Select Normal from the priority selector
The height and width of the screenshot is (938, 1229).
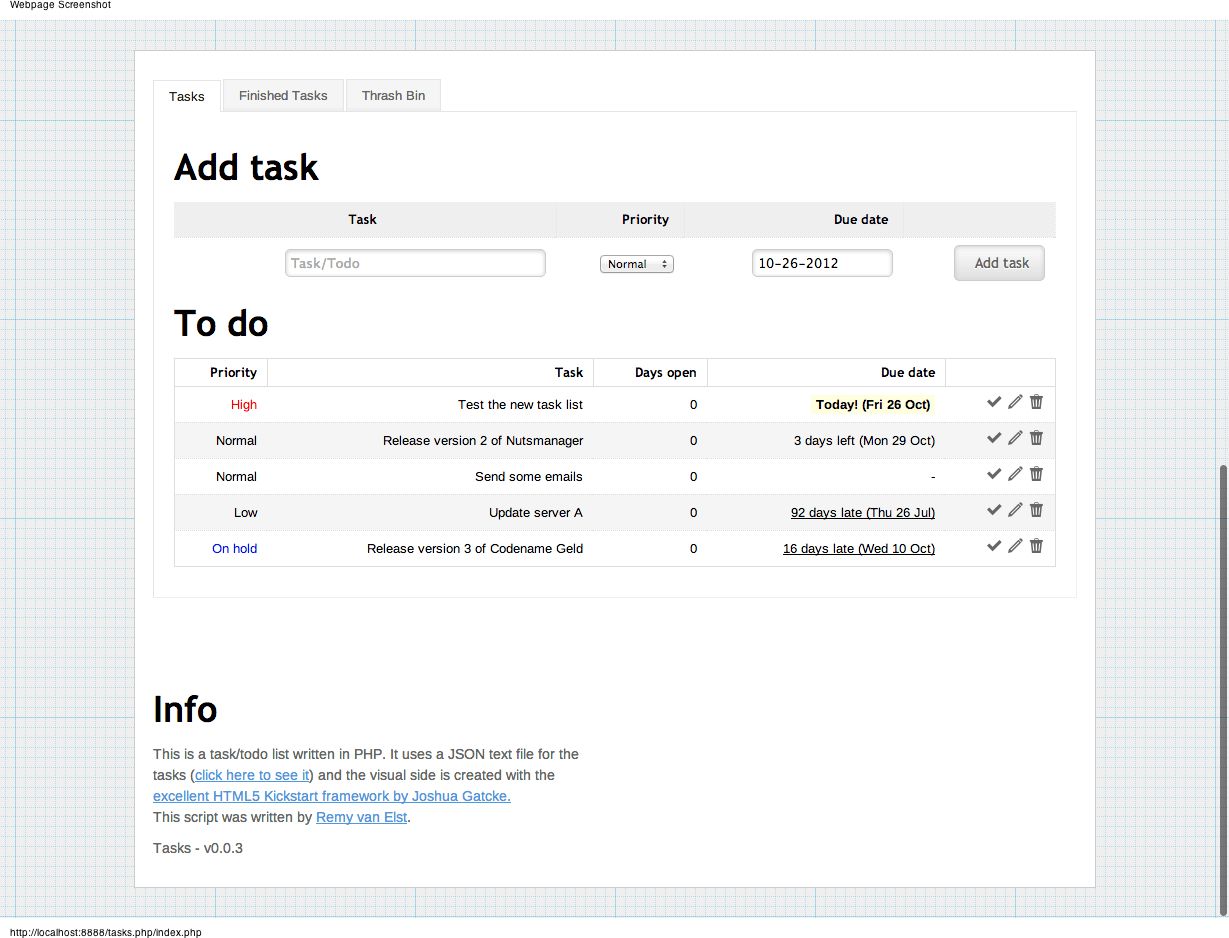637,263
